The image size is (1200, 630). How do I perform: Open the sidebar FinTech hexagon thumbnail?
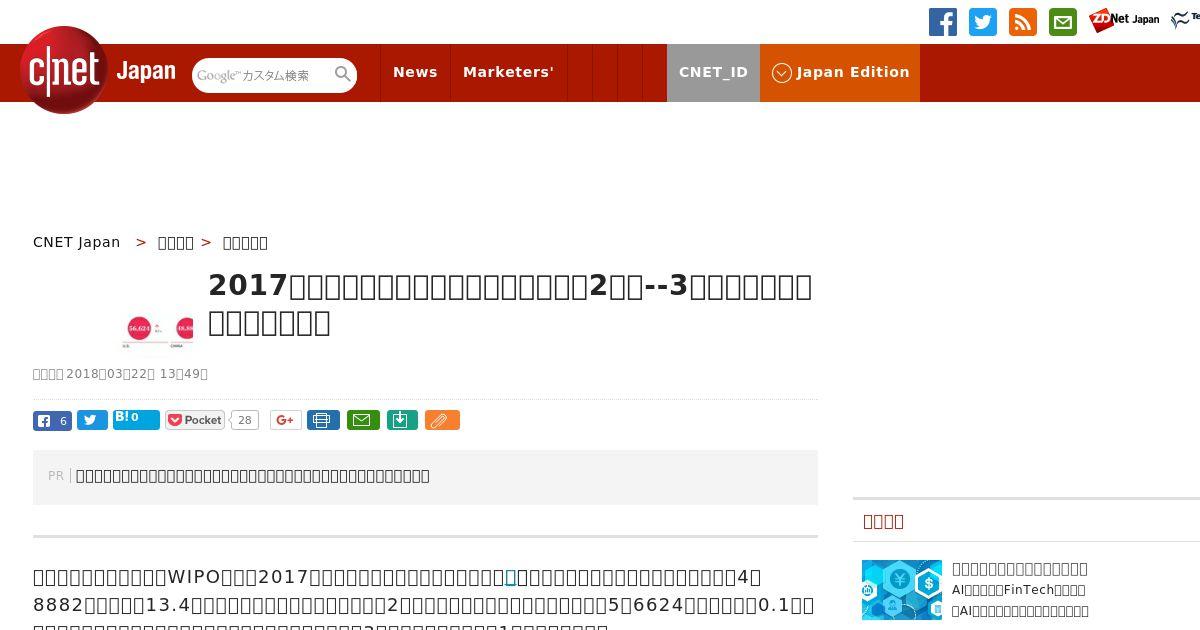tap(902, 590)
